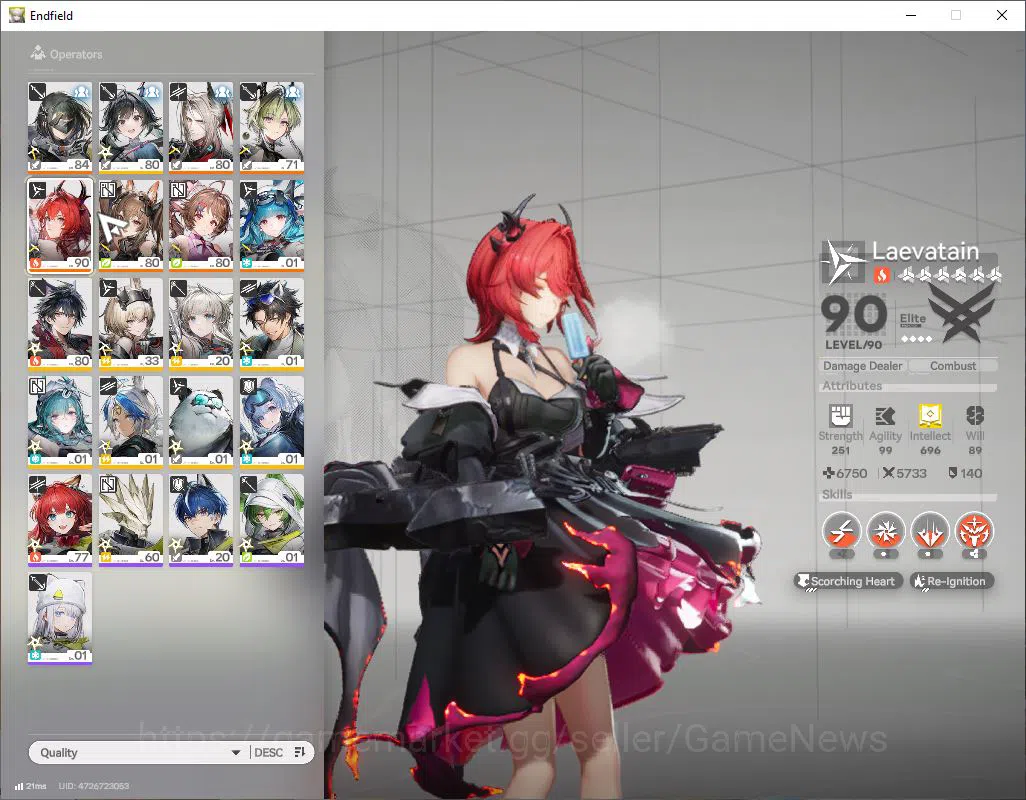Select red-haired cat-ear operator at level 77
Viewport: 1026px width, 800px height.
tap(60, 519)
